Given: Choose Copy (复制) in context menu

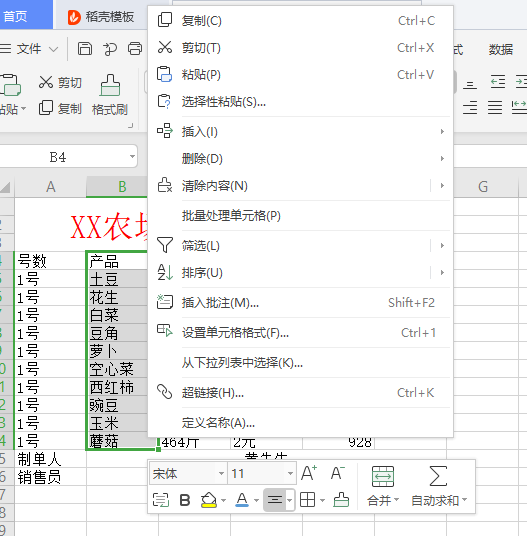Looking at the screenshot, I should pos(300,21).
